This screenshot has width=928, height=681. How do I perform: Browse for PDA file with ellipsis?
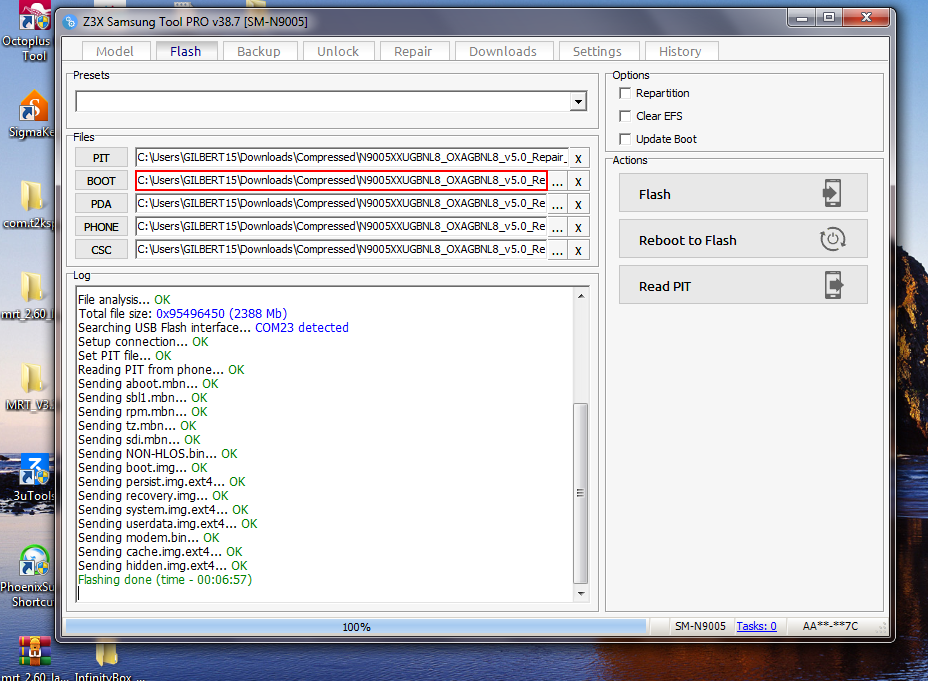click(558, 205)
